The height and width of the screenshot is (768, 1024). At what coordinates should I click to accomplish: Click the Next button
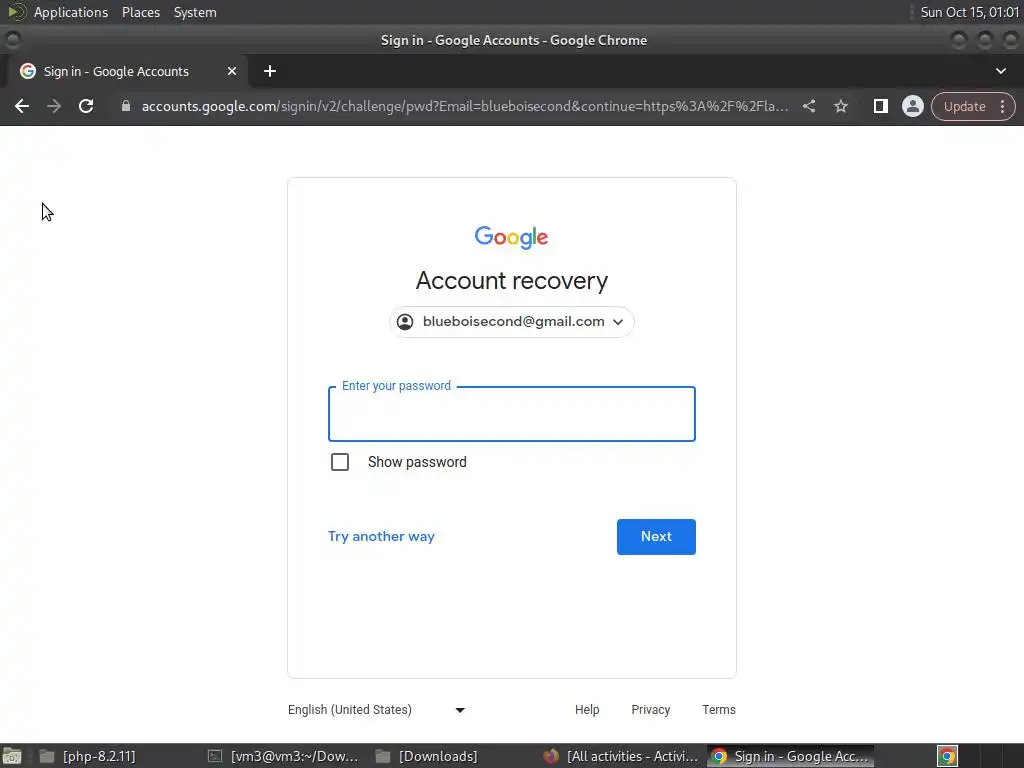[656, 537]
